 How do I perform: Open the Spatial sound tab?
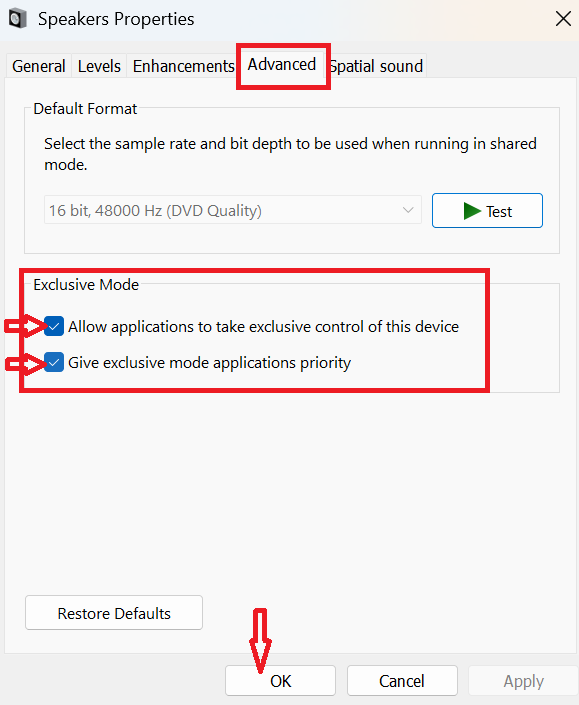pyautogui.click(x=376, y=66)
